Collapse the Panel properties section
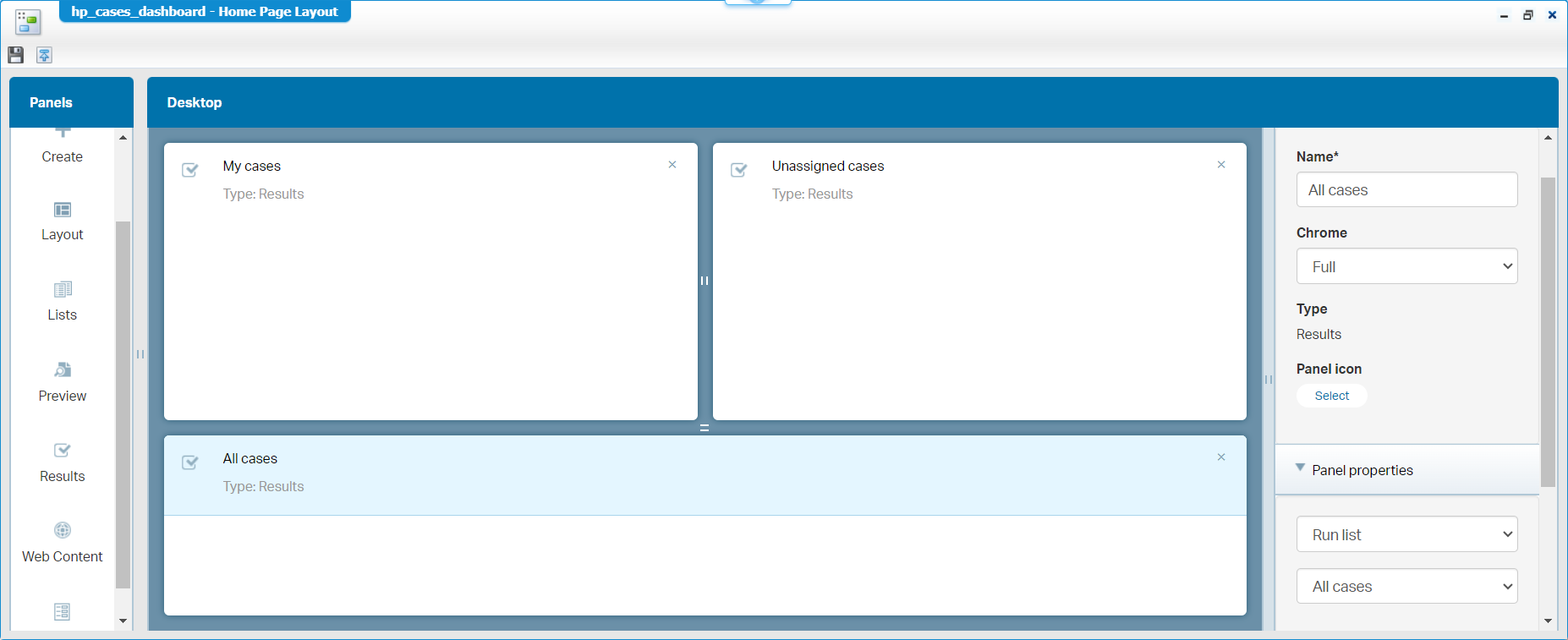This screenshot has width=1568, height=640. point(1300,468)
